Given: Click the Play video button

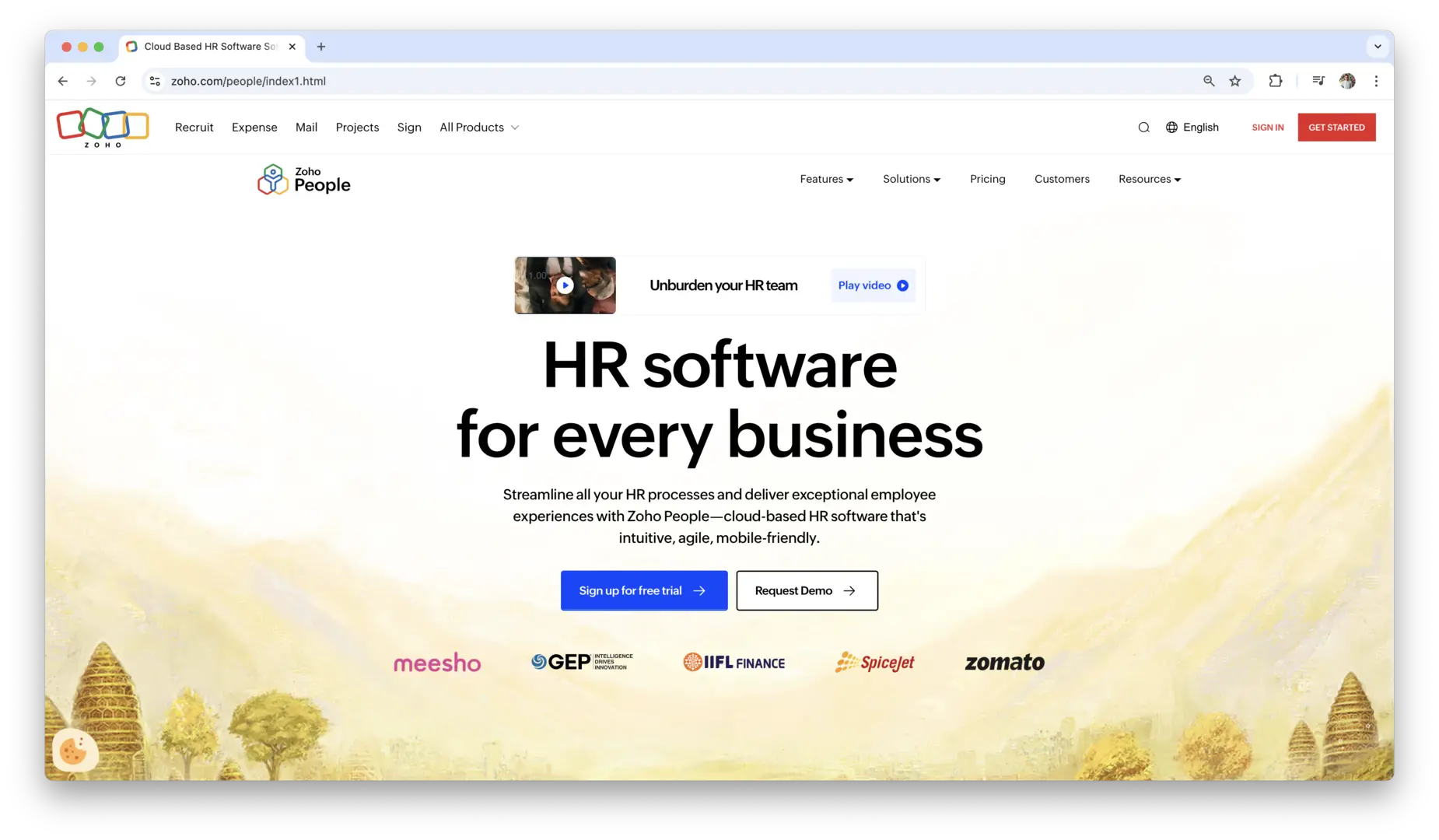Looking at the screenshot, I should click(x=873, y=285).
